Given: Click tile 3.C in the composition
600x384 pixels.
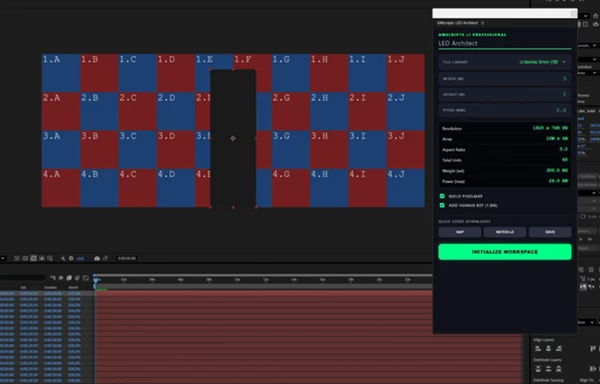Looking at the screenshot, I should 137,150.
